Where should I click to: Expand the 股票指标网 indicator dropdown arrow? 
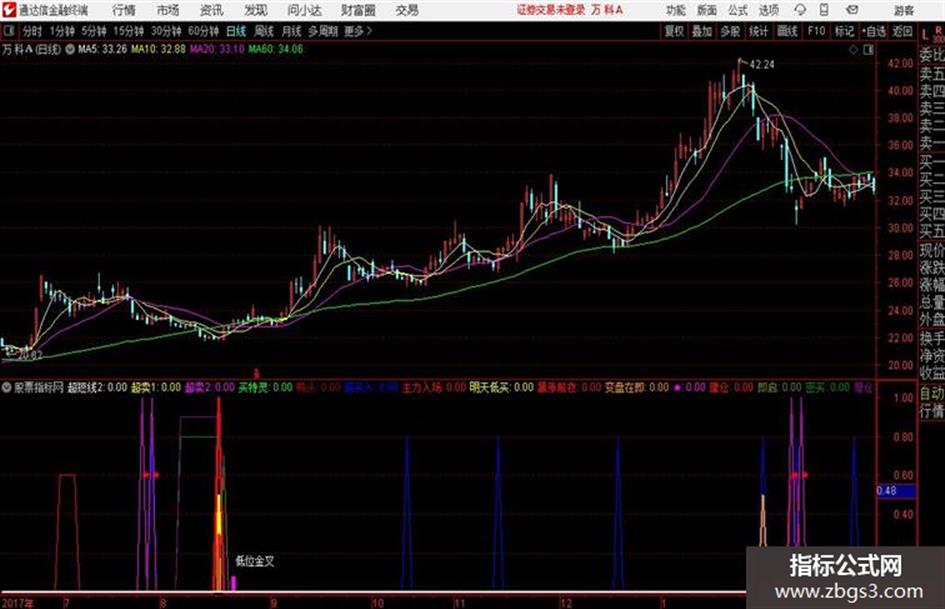pos(7,387)
